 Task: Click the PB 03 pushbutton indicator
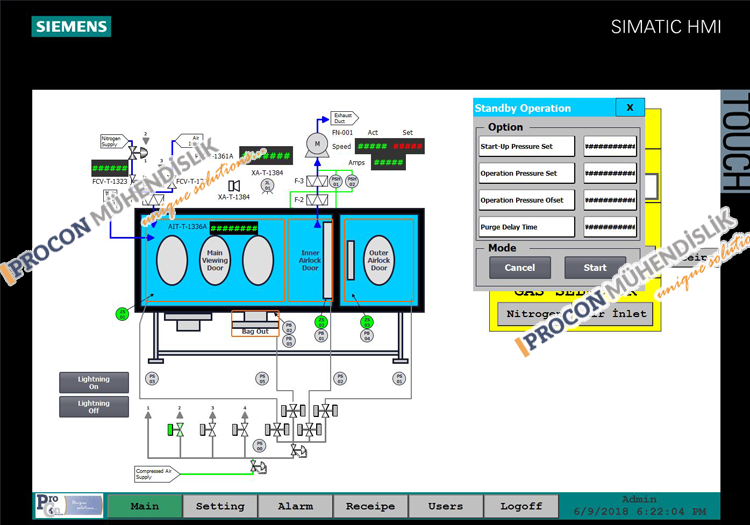(x=289, y=341)
